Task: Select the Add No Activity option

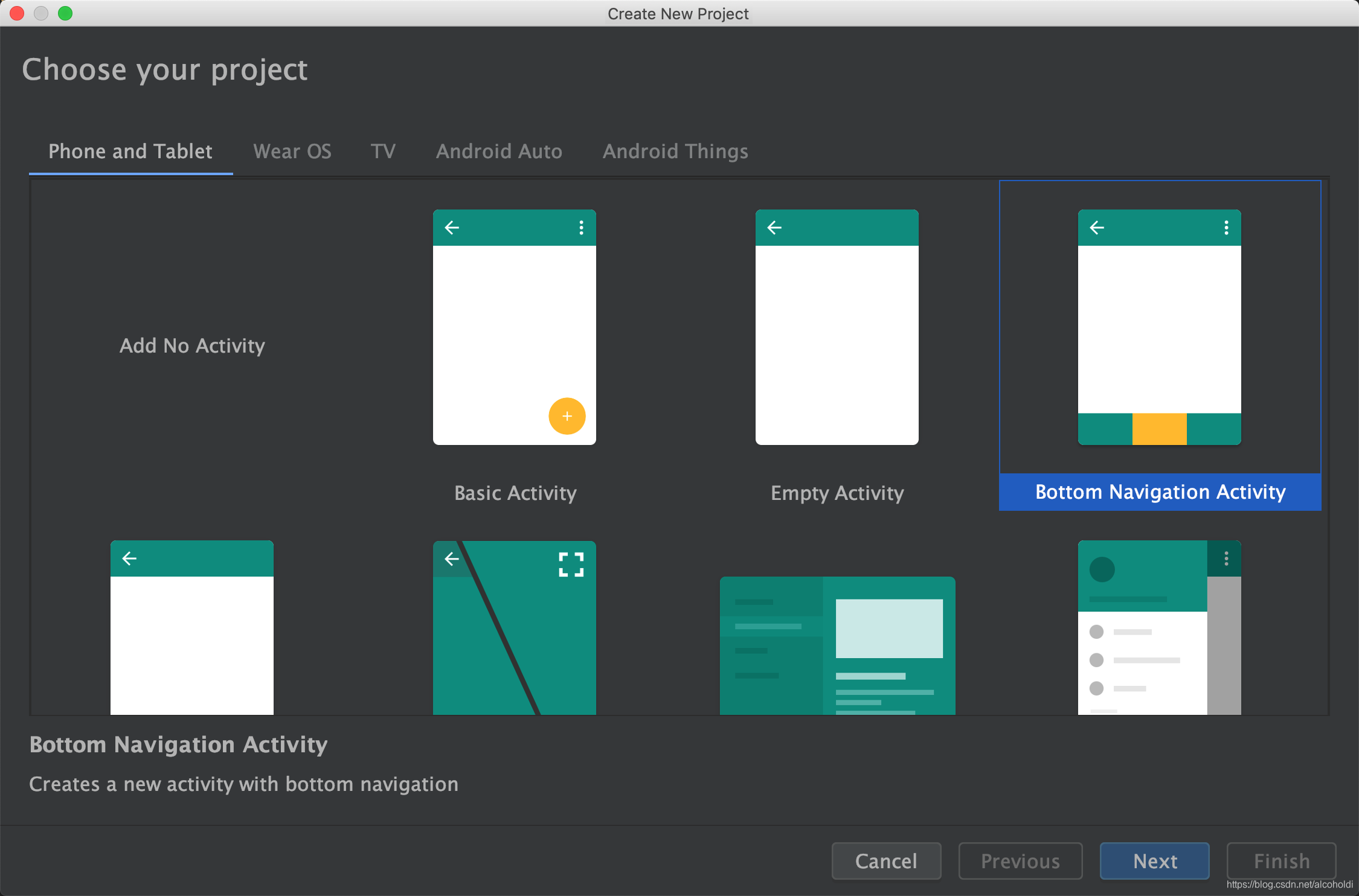Action: [x=192, y=345]
